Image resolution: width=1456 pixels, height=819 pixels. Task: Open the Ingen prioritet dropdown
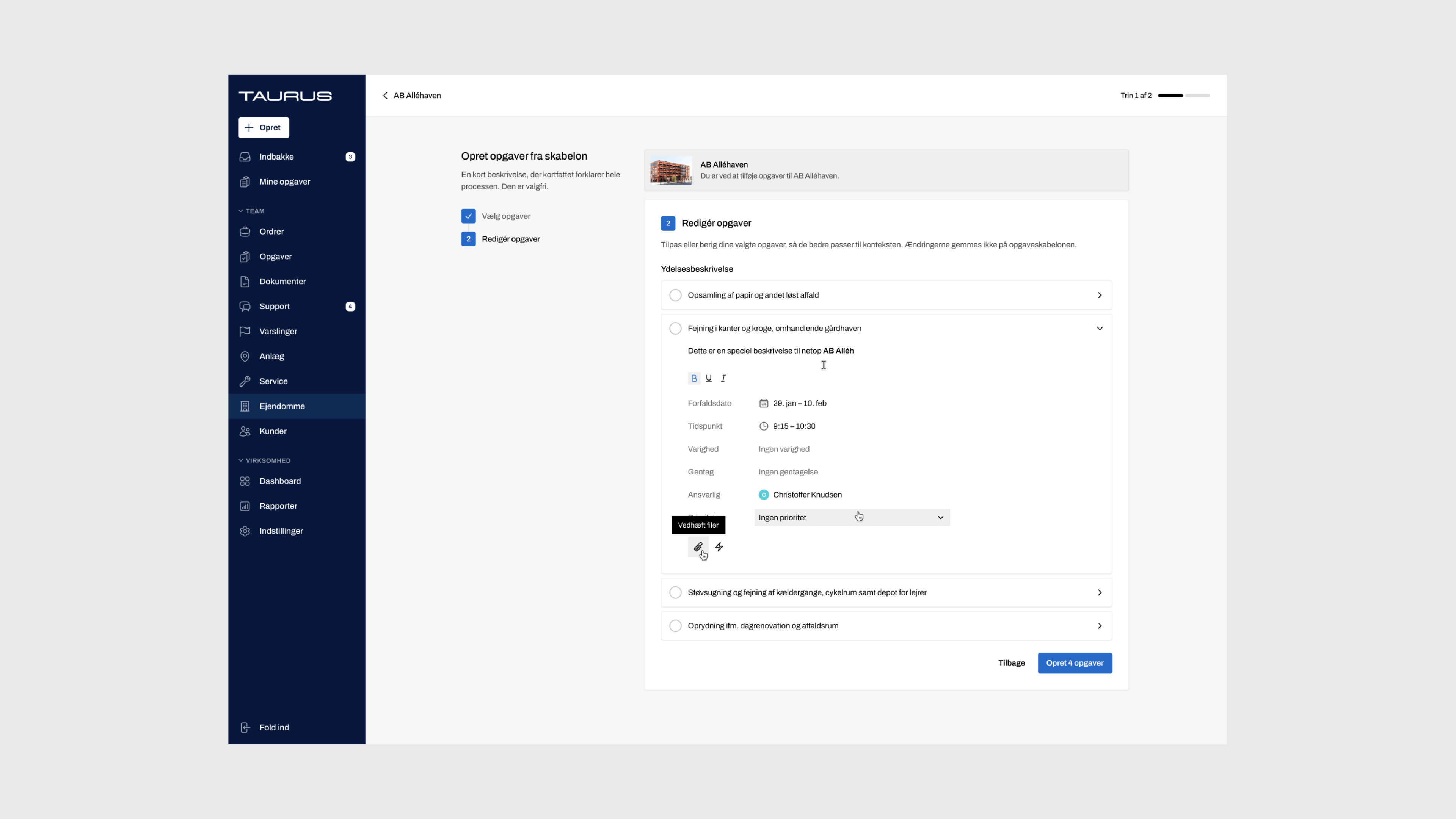(x=851, y=518)
